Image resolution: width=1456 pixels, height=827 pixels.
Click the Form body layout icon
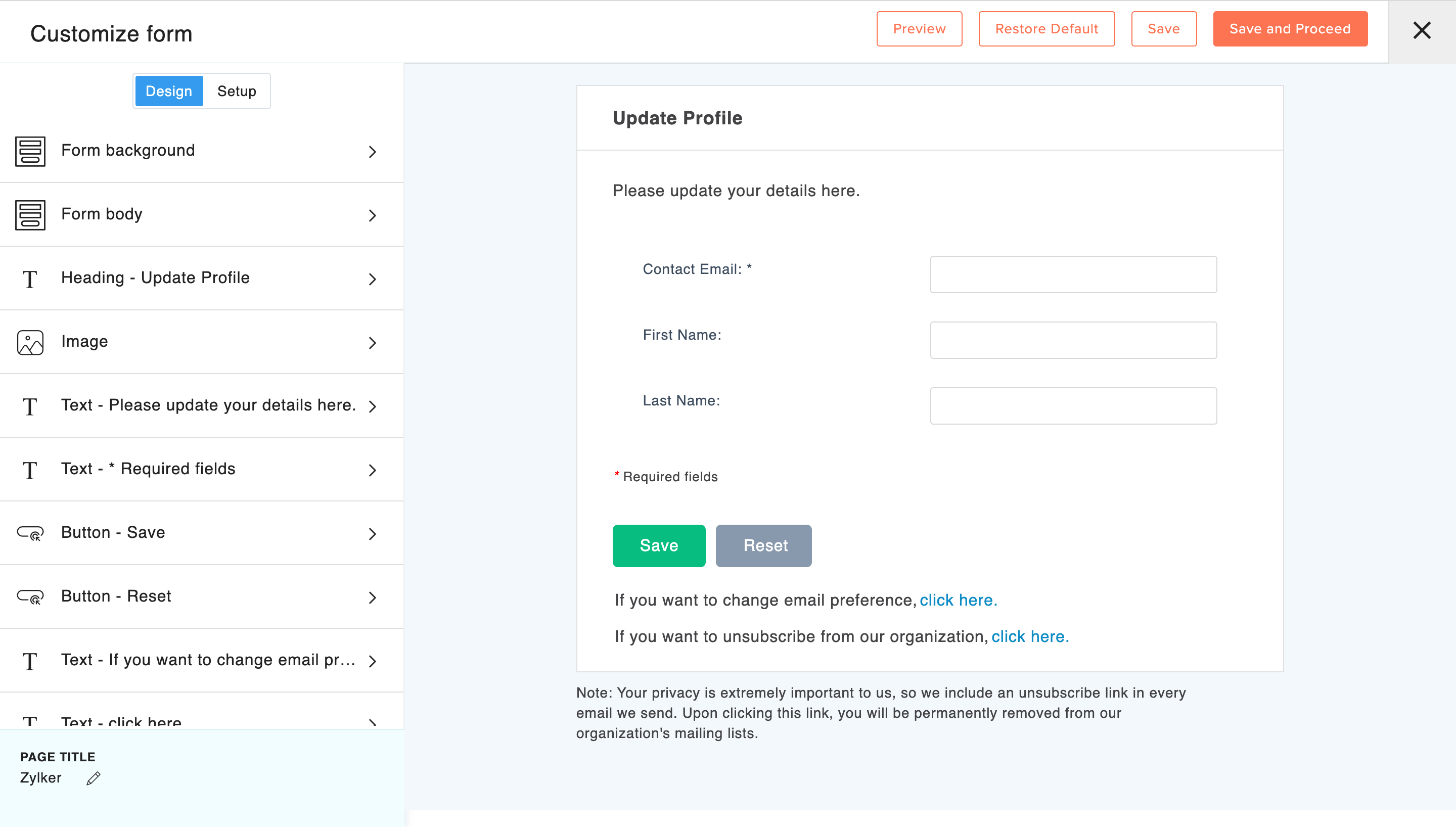tap(30, 215)
